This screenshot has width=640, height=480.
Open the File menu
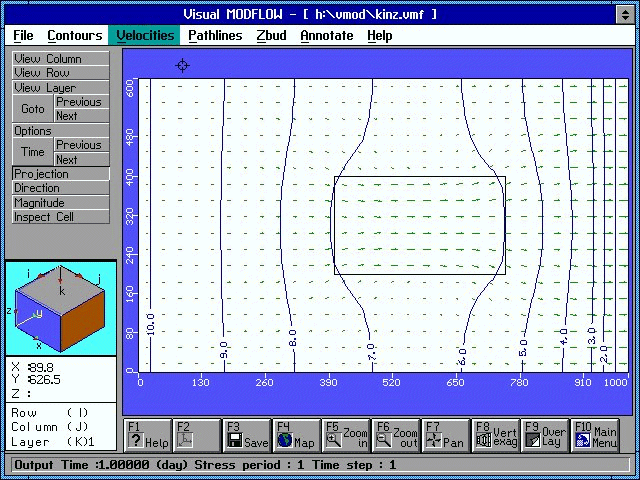(x=23, y=36)
